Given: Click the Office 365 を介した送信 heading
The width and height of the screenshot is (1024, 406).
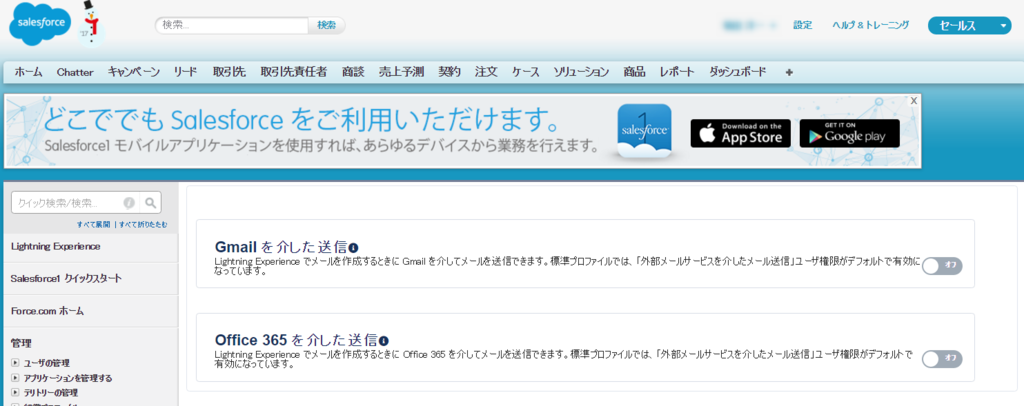Looking at the screenshot, I should pyautogui.click(x=296, y=340).
